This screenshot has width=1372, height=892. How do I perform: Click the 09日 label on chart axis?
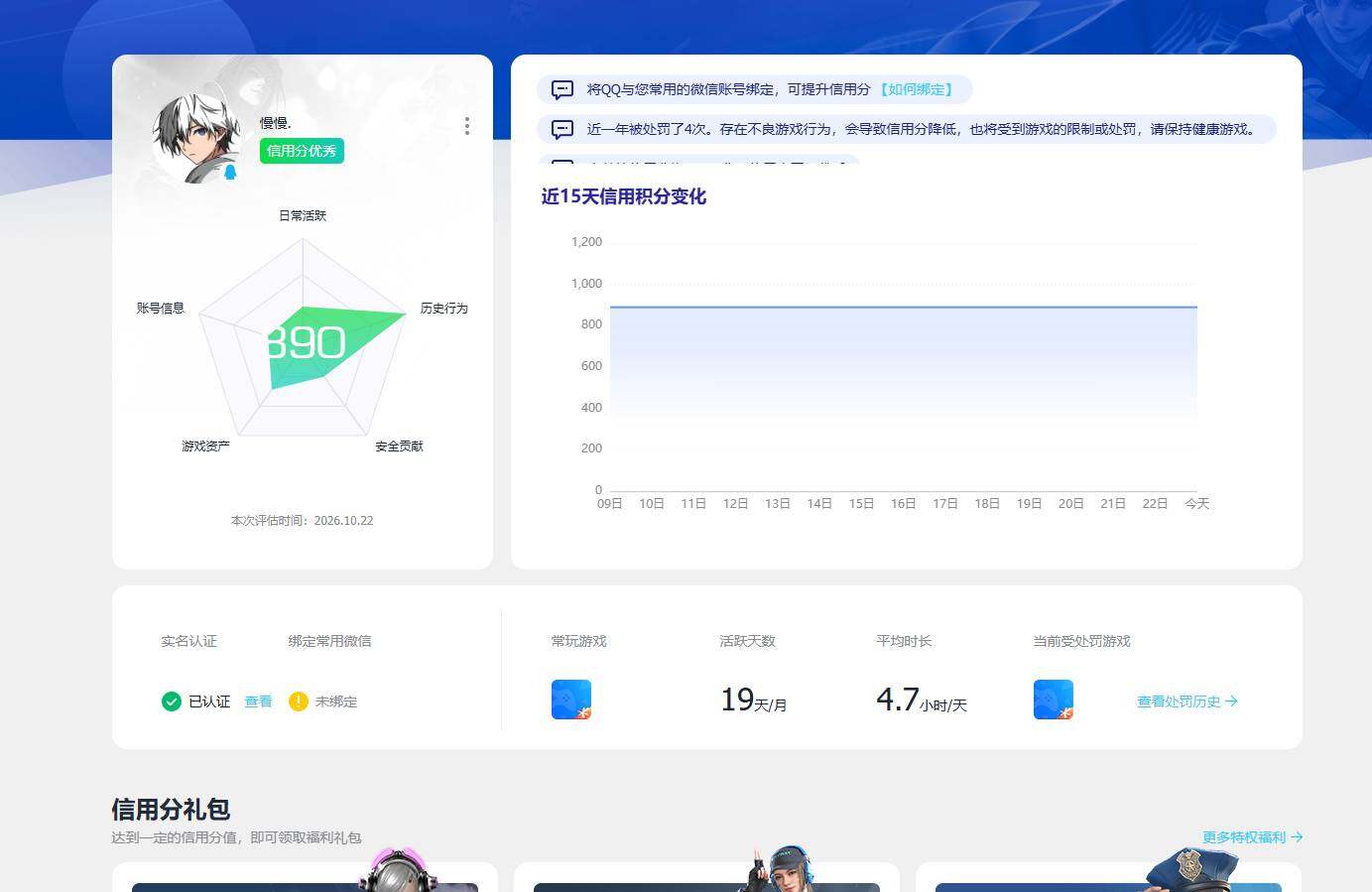click(610, 504)
